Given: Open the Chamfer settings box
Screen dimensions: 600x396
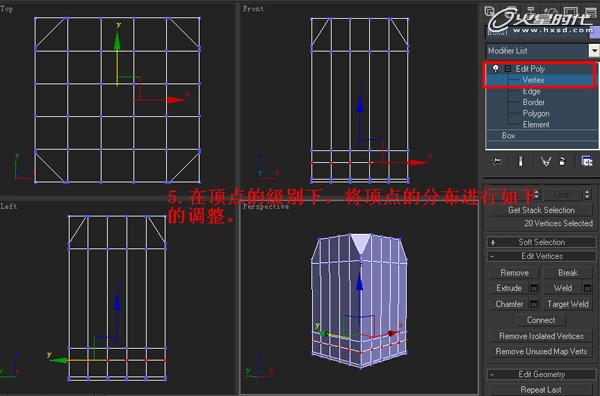Looking at the screenshot, I should (534, 304).
